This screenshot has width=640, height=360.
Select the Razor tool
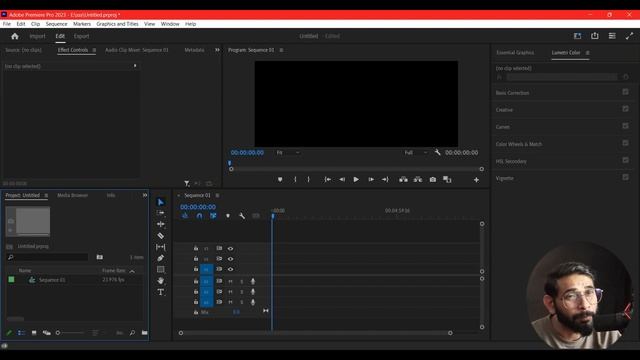[x=160, y=236]
